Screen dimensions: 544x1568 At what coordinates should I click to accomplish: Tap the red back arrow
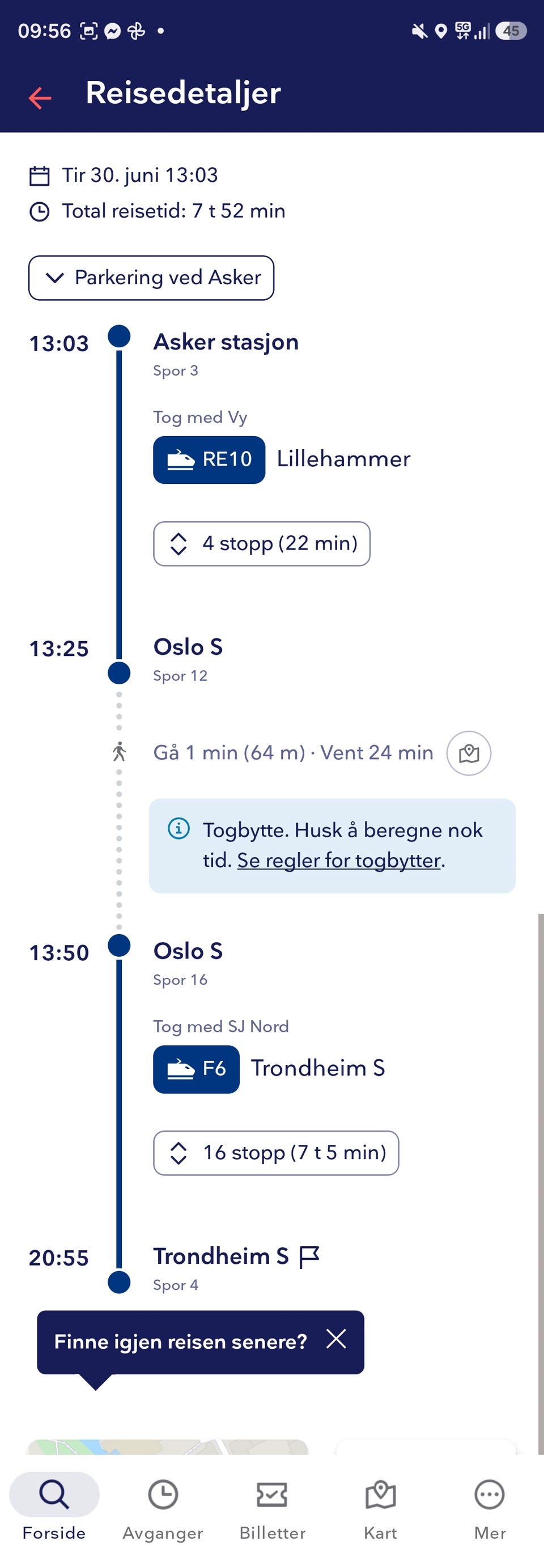(x=40, y=97)
